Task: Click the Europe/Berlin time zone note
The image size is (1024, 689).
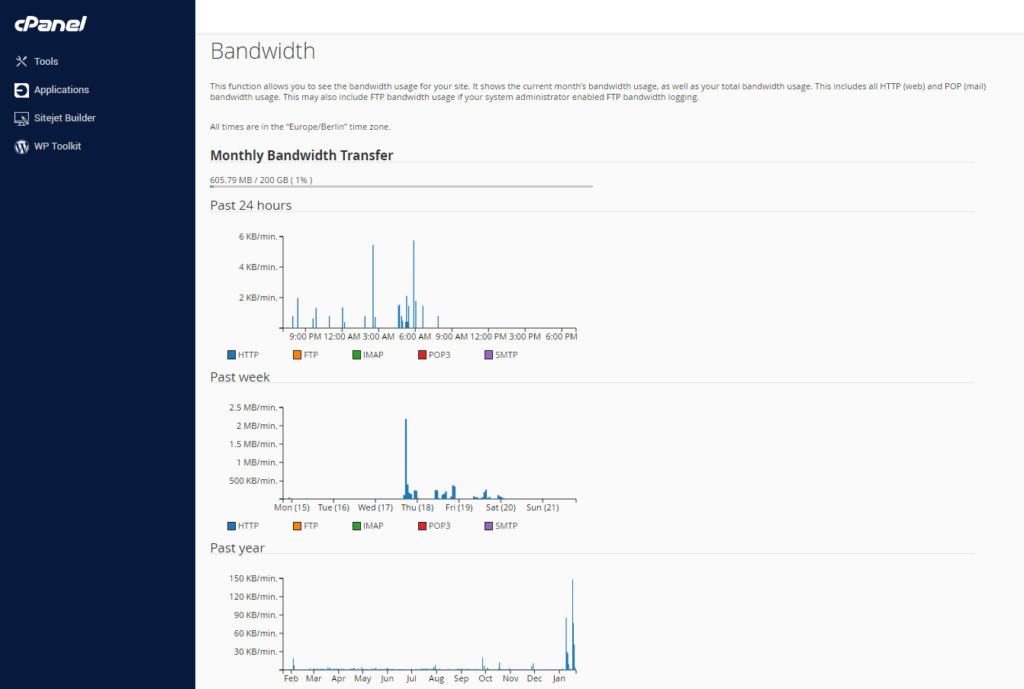Action: (x=300, y=127)
